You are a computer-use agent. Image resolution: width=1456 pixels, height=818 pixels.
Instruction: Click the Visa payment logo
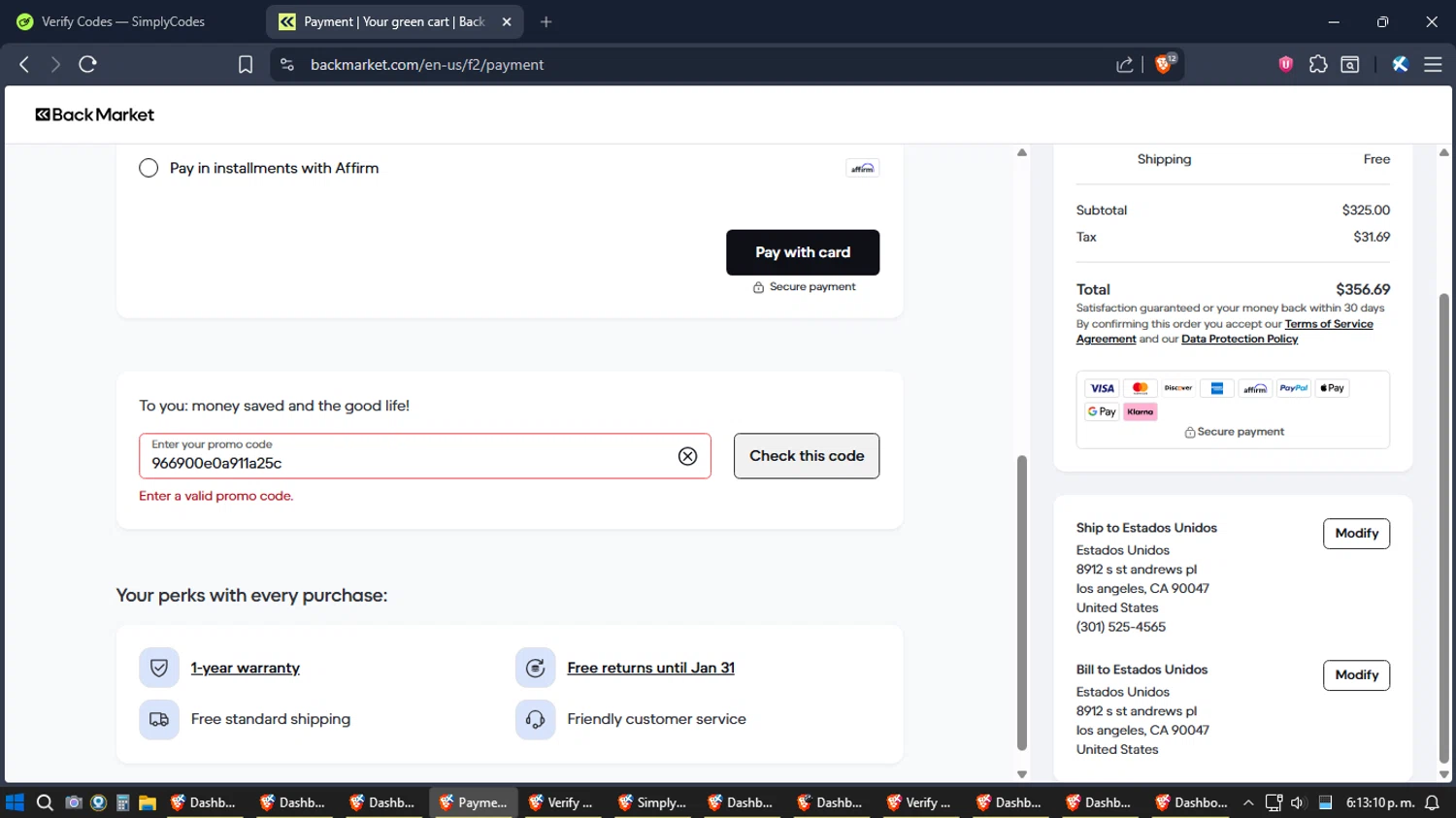pos(1102,388)
